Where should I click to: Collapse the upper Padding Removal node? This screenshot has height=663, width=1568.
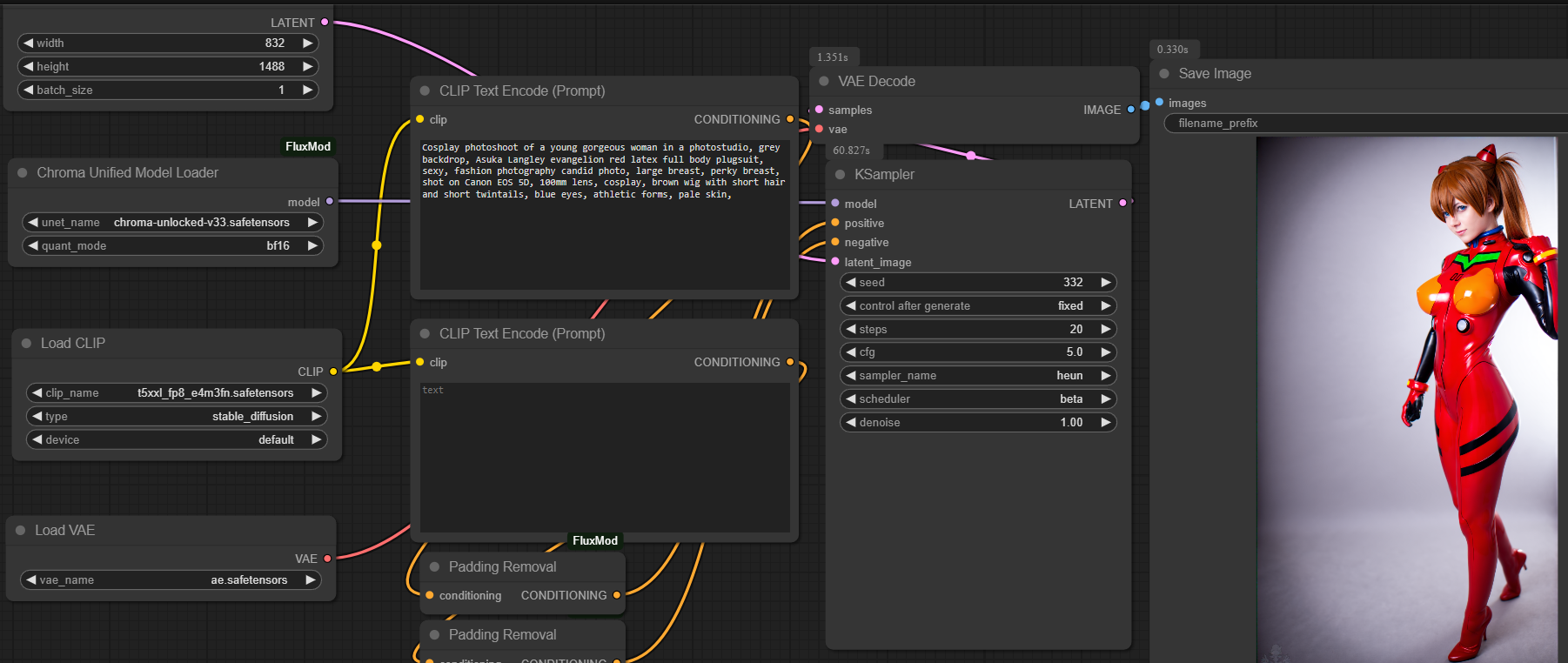[434, 567]
